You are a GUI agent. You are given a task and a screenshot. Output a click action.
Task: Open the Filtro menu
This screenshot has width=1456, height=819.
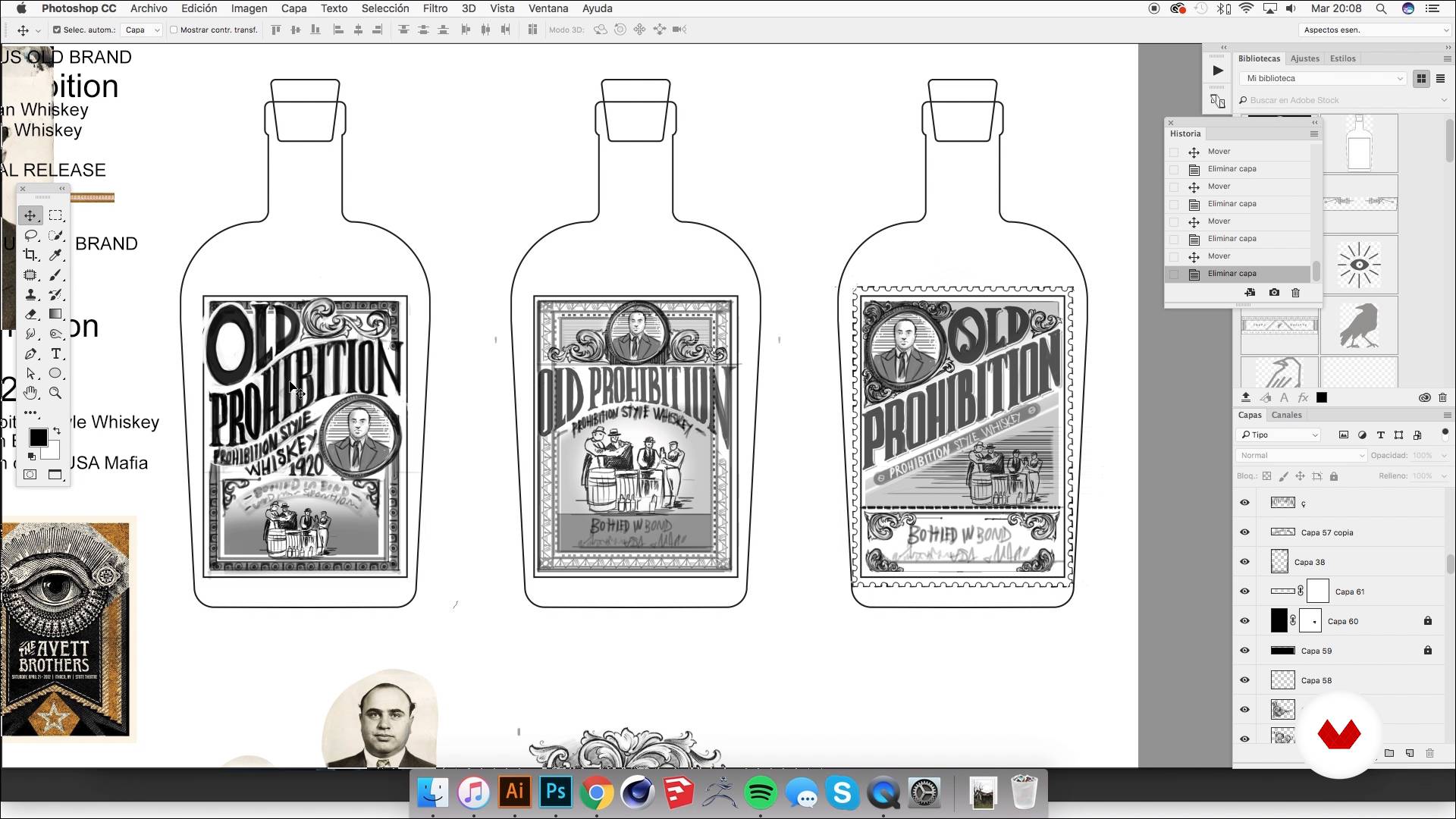tap(435, 8)
